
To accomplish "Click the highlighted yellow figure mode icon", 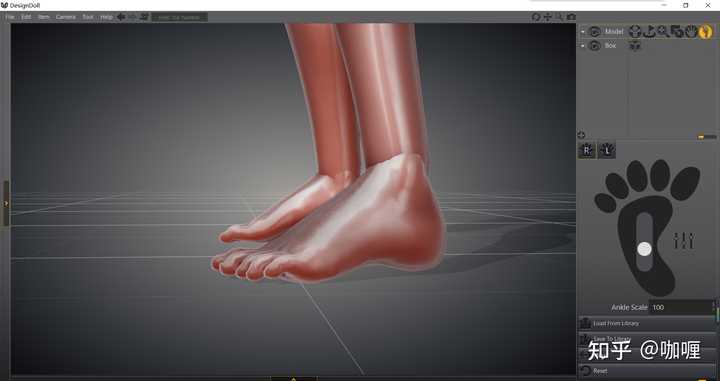I will pyautogui.click(x=705, y=32).
